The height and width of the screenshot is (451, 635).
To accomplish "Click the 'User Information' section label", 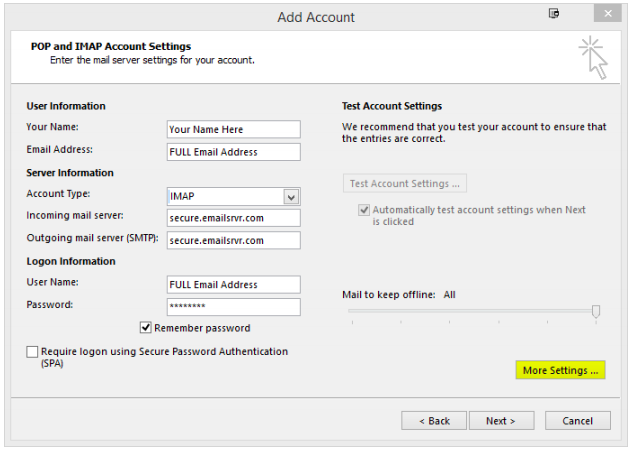I will click(66, 106).
